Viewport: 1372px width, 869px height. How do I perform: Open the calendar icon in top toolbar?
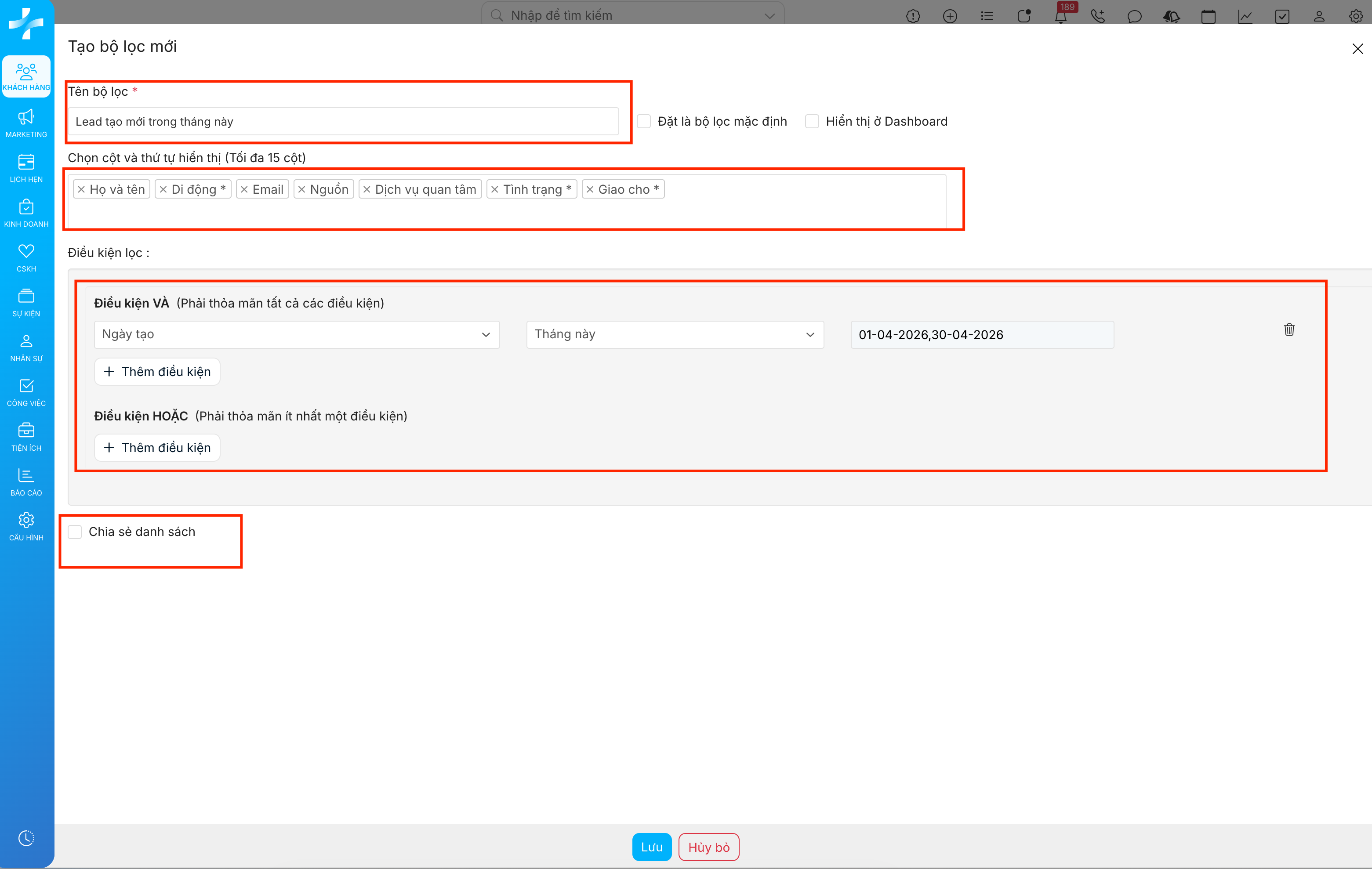pos(1208,16)
